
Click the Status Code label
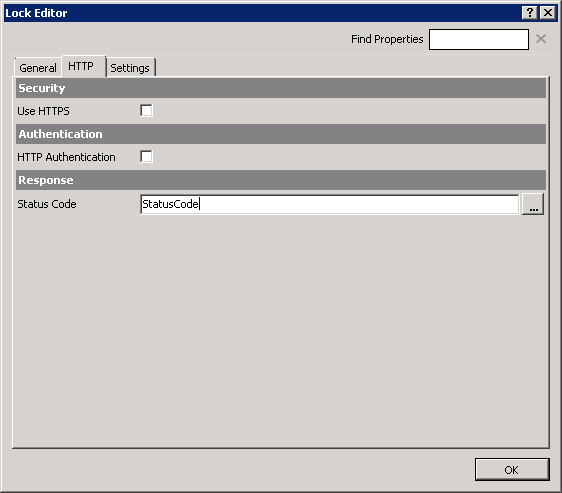tap(47, 204)
